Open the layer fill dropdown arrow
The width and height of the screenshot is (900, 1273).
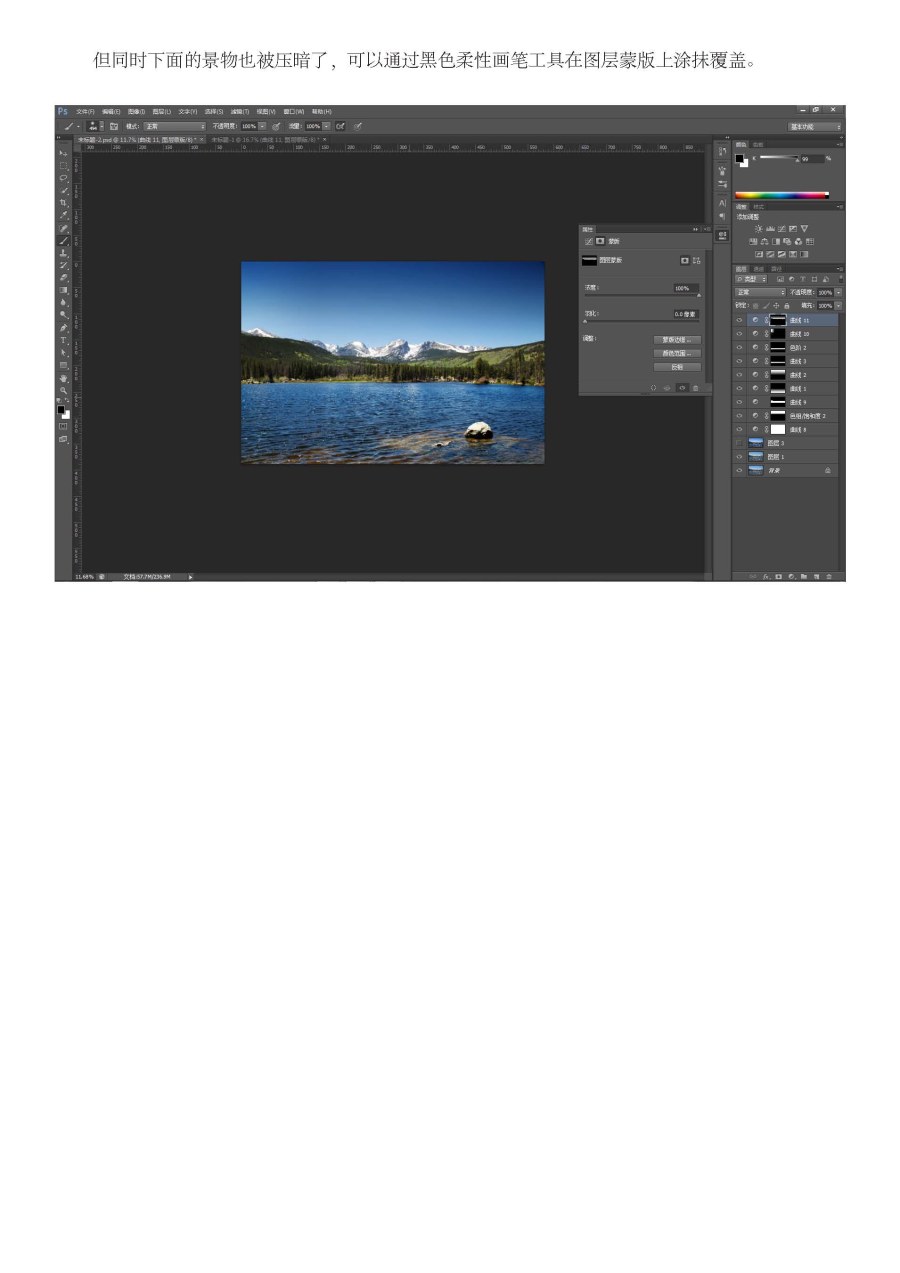(838, 305)
